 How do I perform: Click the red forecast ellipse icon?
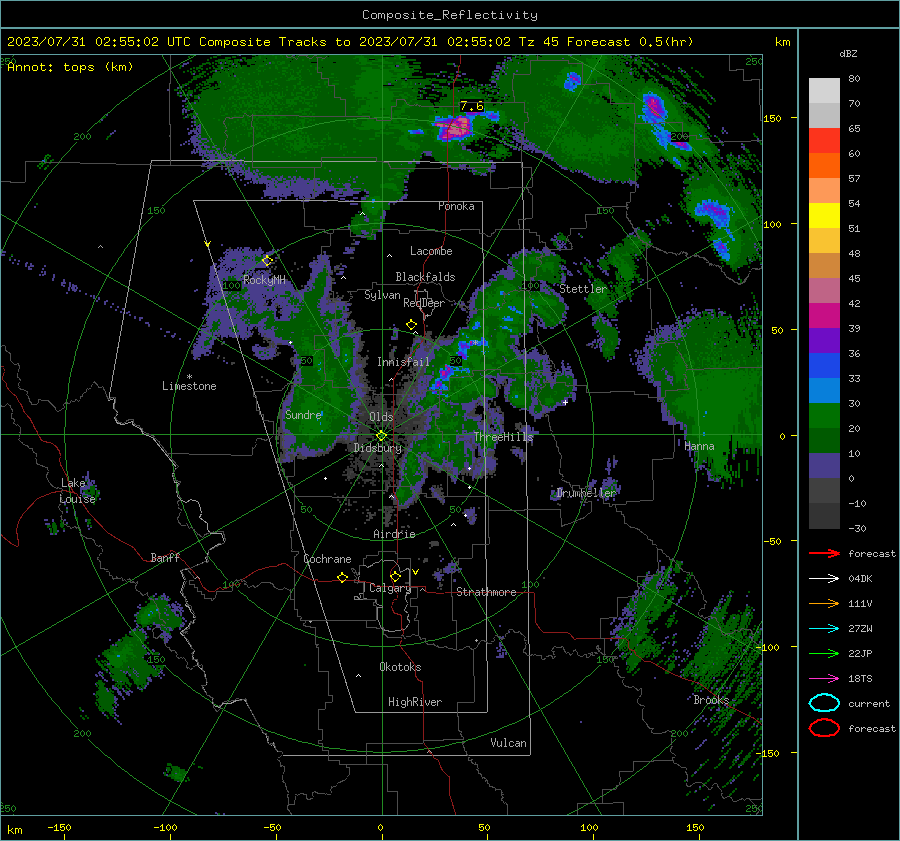[824, 728]
